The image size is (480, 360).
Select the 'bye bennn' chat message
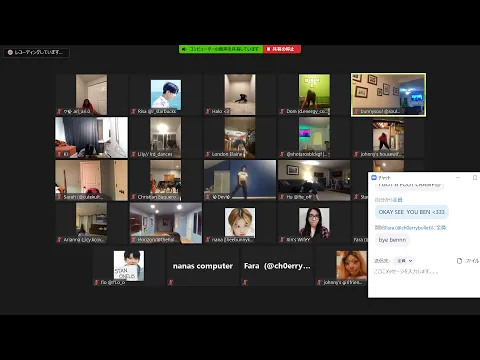point(392,240)
